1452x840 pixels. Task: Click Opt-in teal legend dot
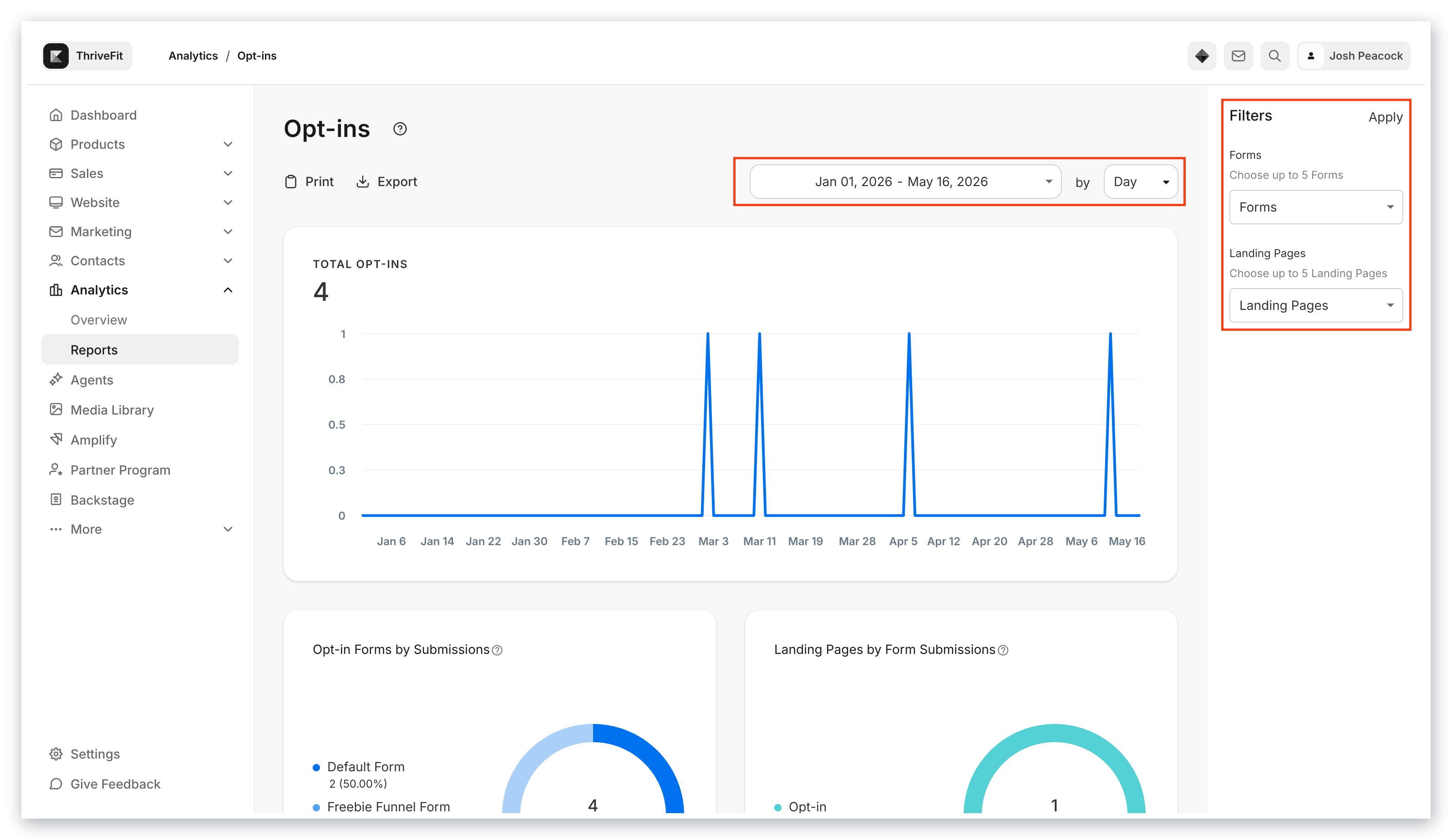coord(778,807)
